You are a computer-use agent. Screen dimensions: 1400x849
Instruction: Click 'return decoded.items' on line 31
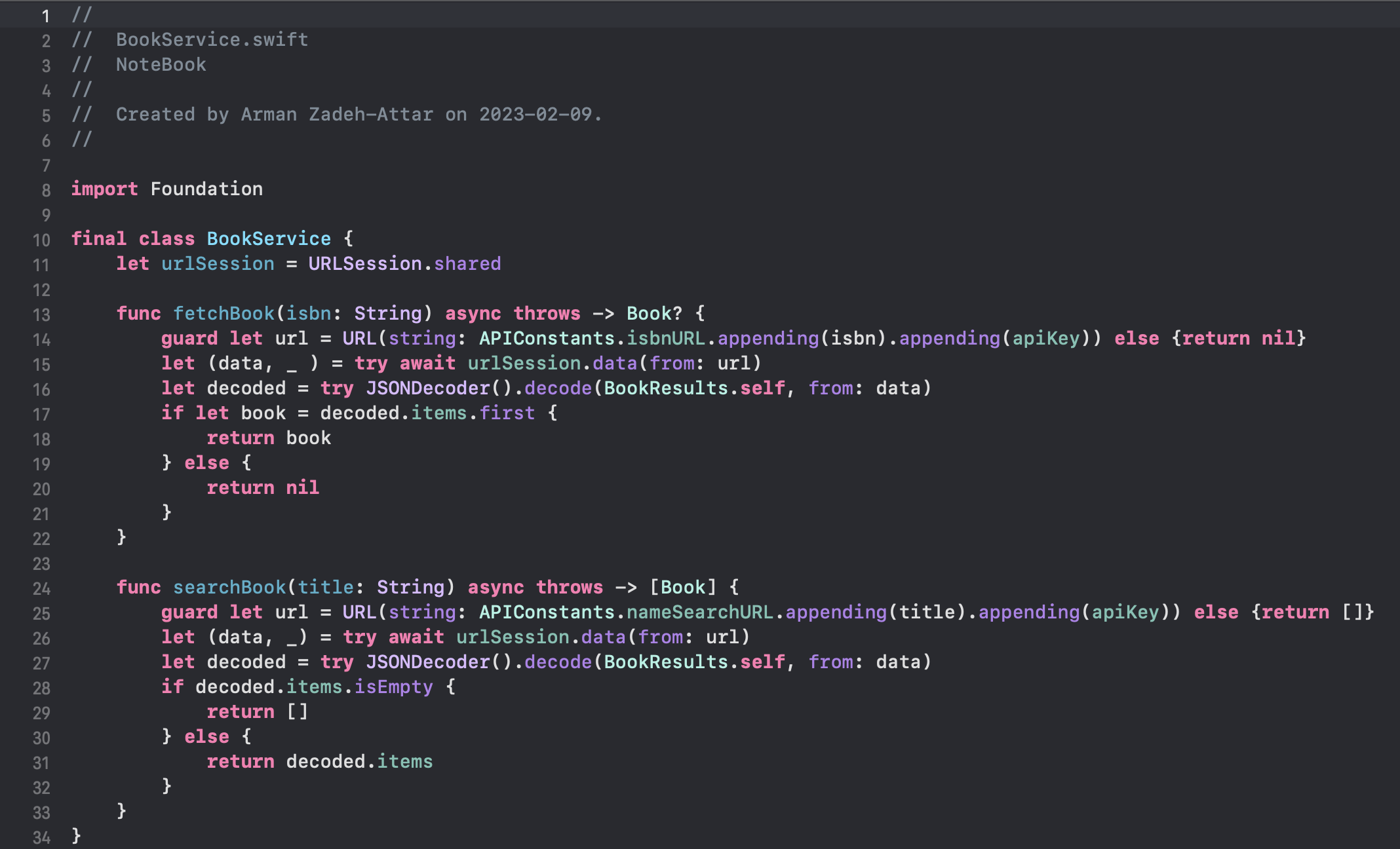(x=319, y=761)
